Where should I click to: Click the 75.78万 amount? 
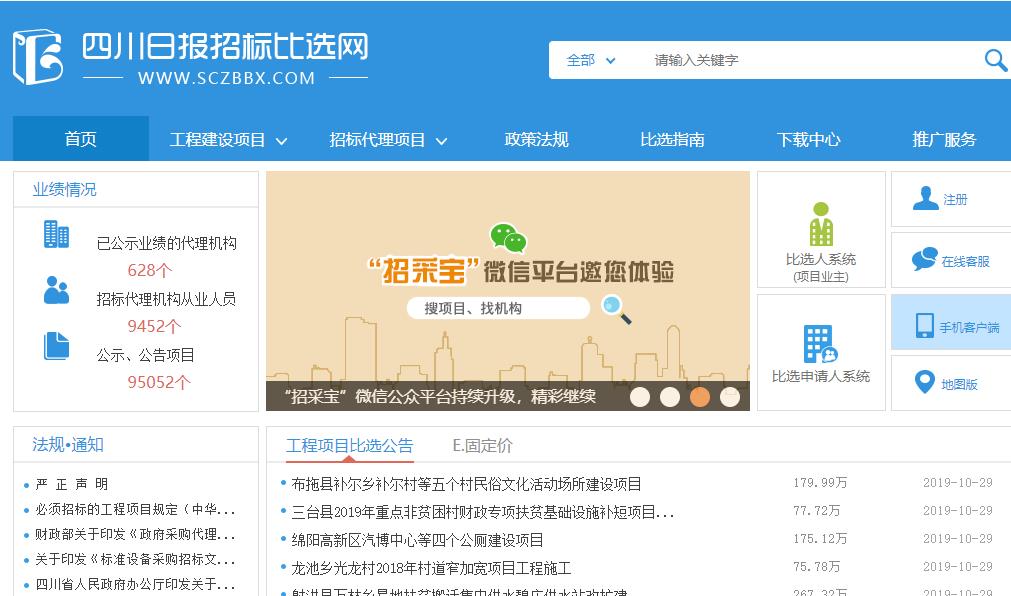coord(816,567)
